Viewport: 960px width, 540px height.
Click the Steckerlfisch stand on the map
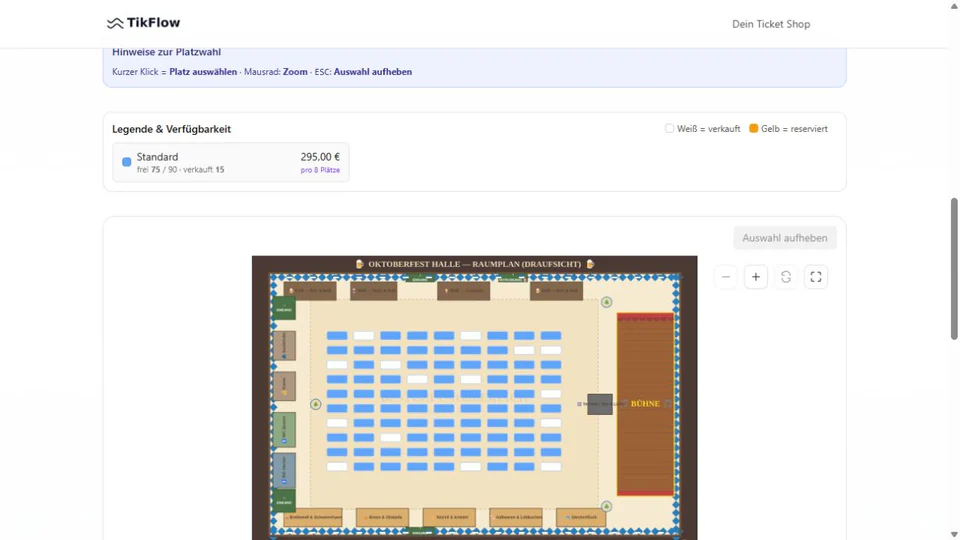pos(581,517)
